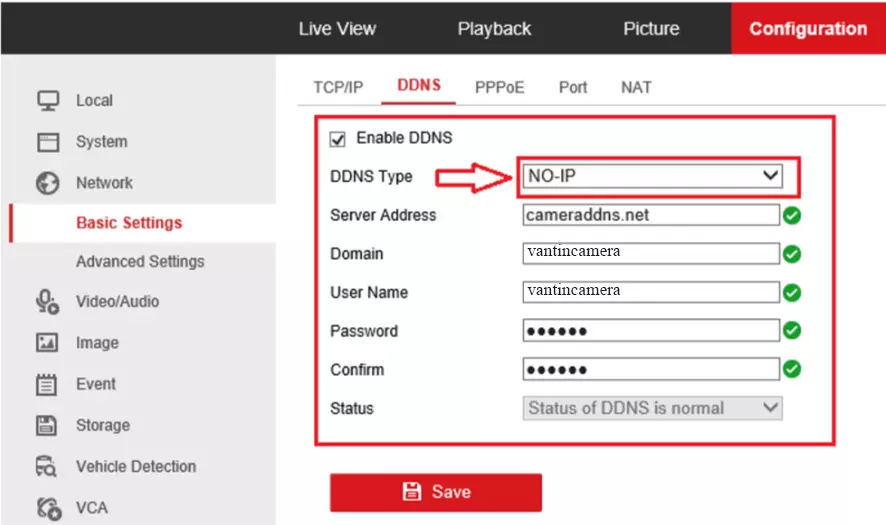
Task: Select the Configuration top tab
Action: [x=808, y=28]
